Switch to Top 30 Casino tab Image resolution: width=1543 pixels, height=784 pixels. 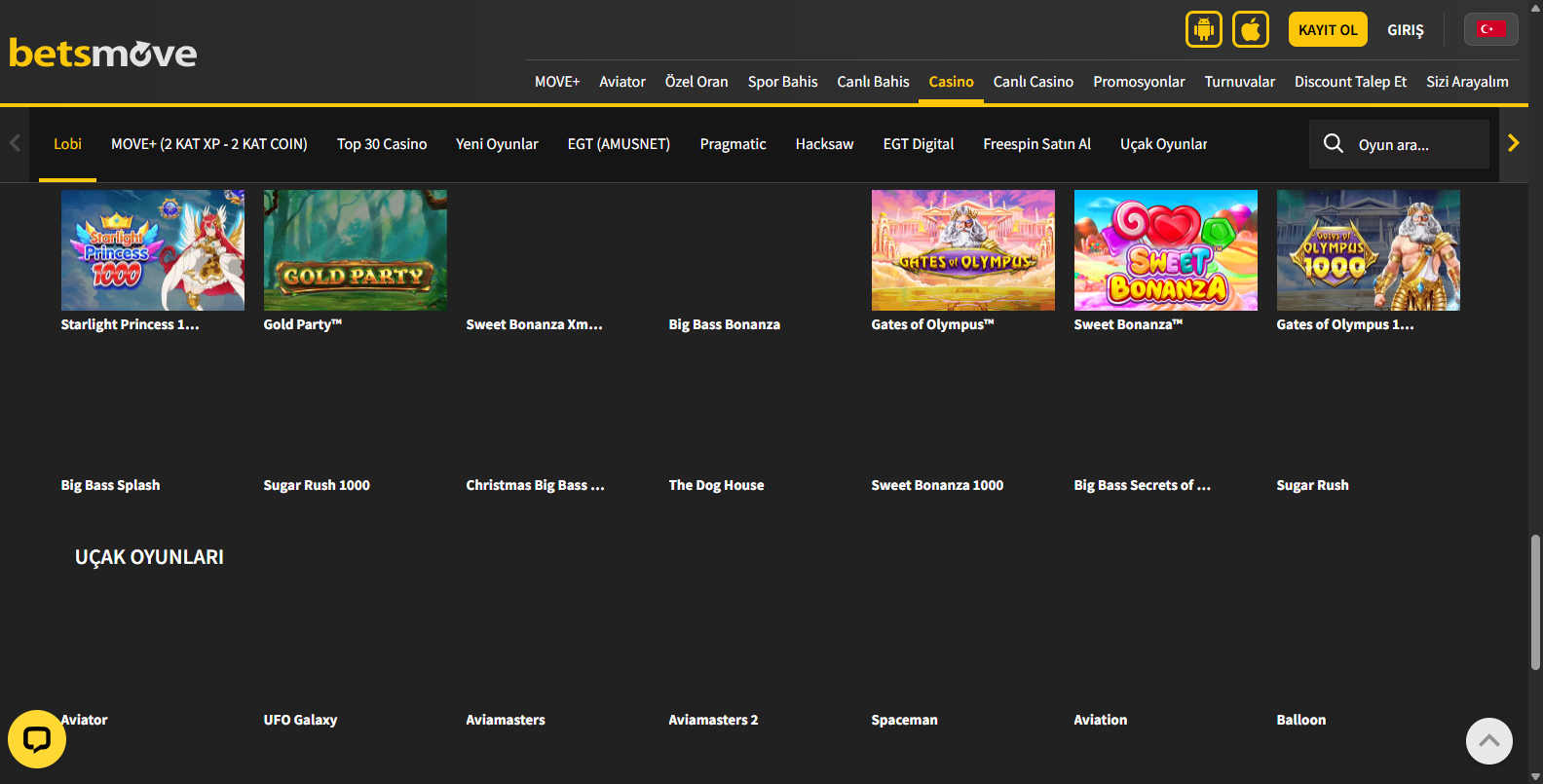(382, 144)
